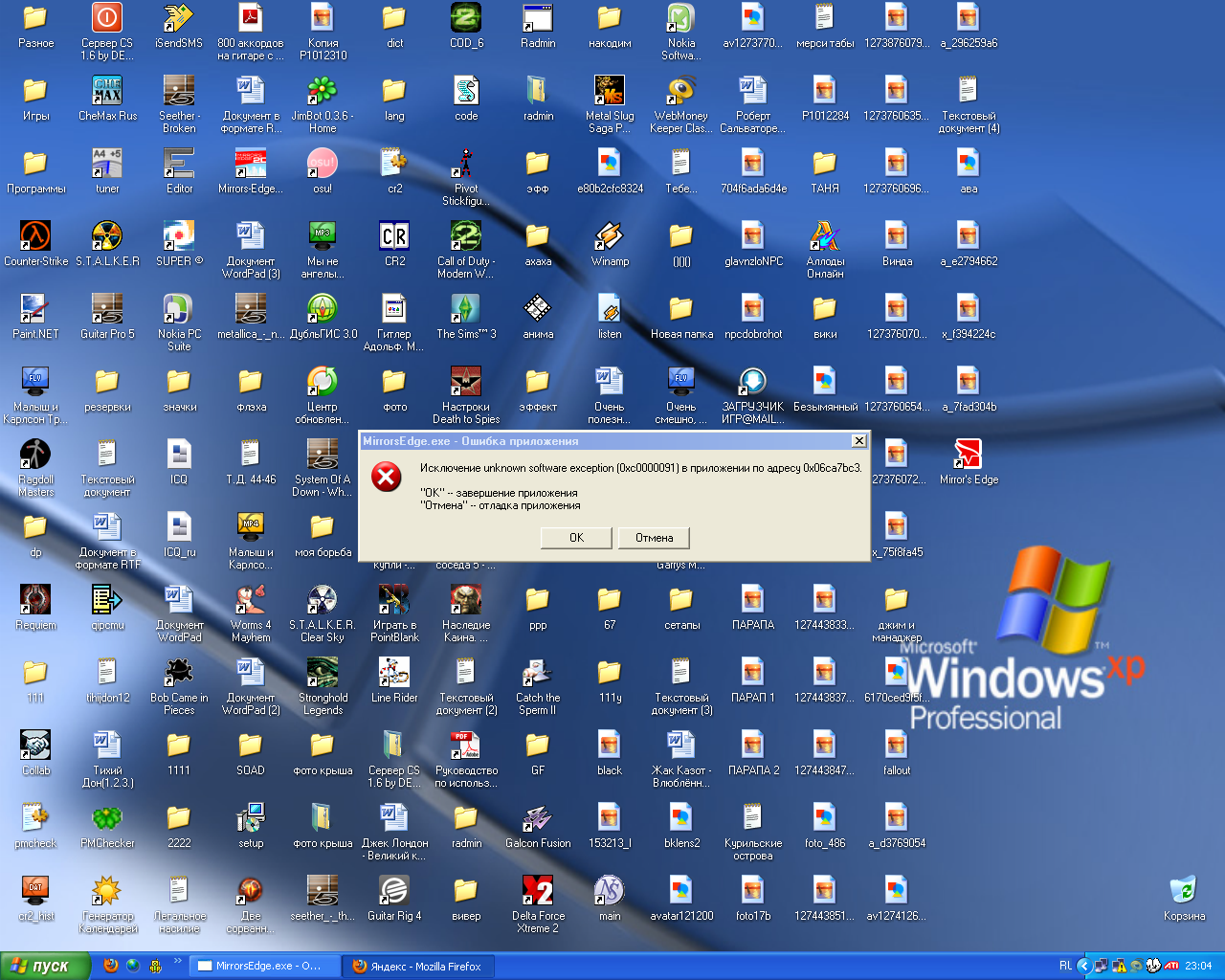Select the WebMoney Keeper Classic icon
The height and width of the screenshot is (980, 1225).
[x=681, y=103]
